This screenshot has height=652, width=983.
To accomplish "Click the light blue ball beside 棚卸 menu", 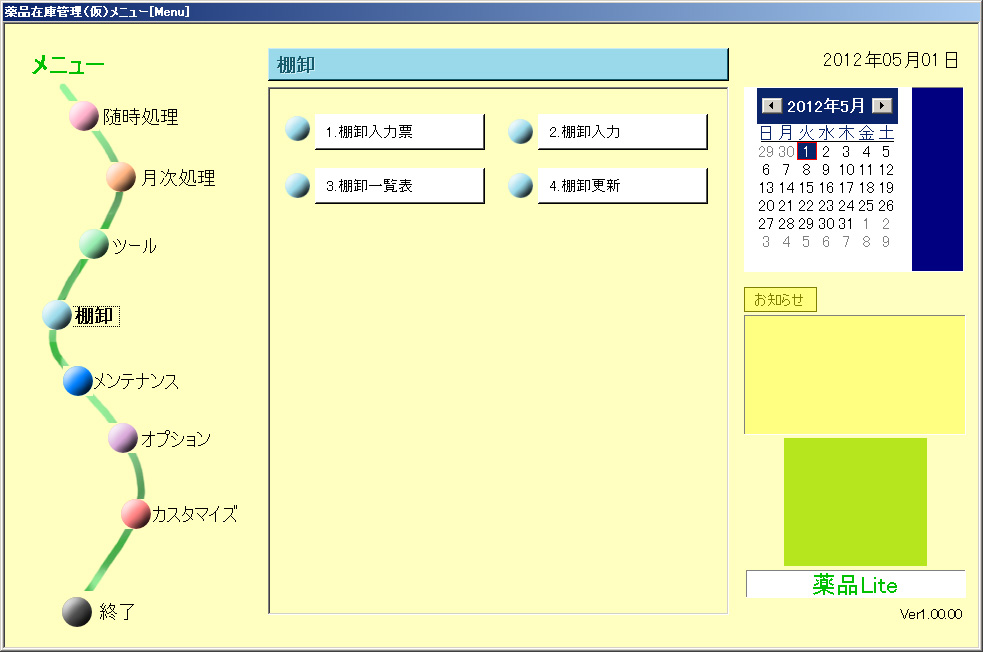I will [x=57, y=315].
